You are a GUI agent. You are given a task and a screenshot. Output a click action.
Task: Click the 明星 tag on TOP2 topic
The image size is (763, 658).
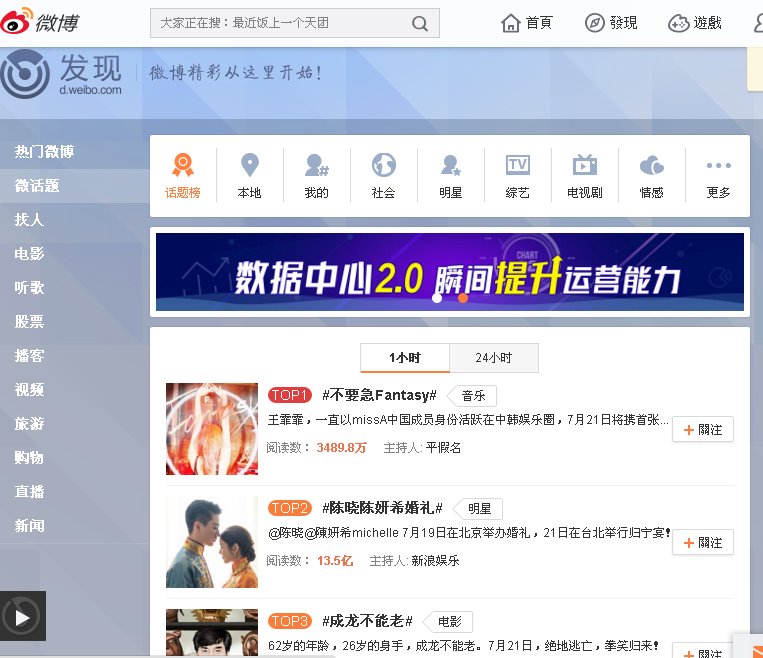point(478,509)
